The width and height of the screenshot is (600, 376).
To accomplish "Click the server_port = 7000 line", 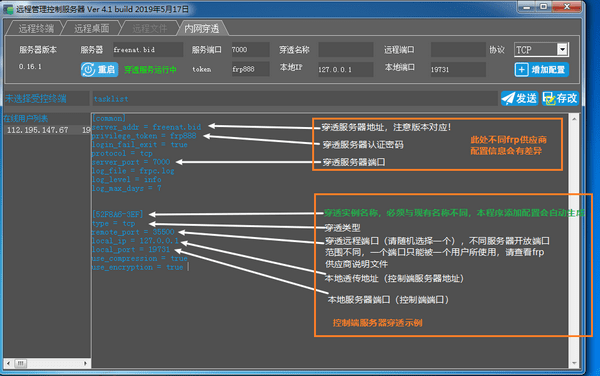I will pos(131,162).
